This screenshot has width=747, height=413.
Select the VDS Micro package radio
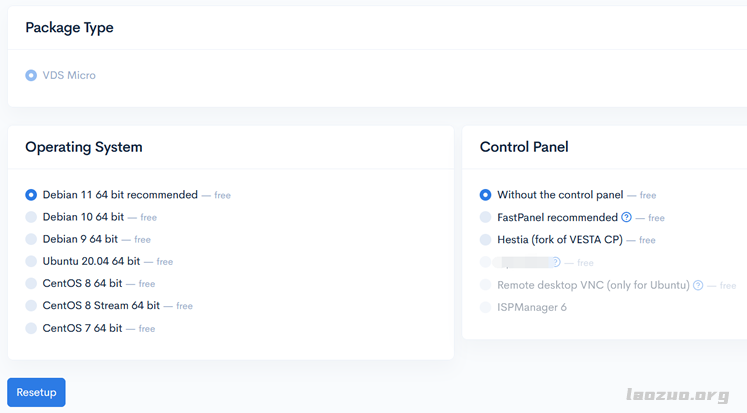click(31, 75)
